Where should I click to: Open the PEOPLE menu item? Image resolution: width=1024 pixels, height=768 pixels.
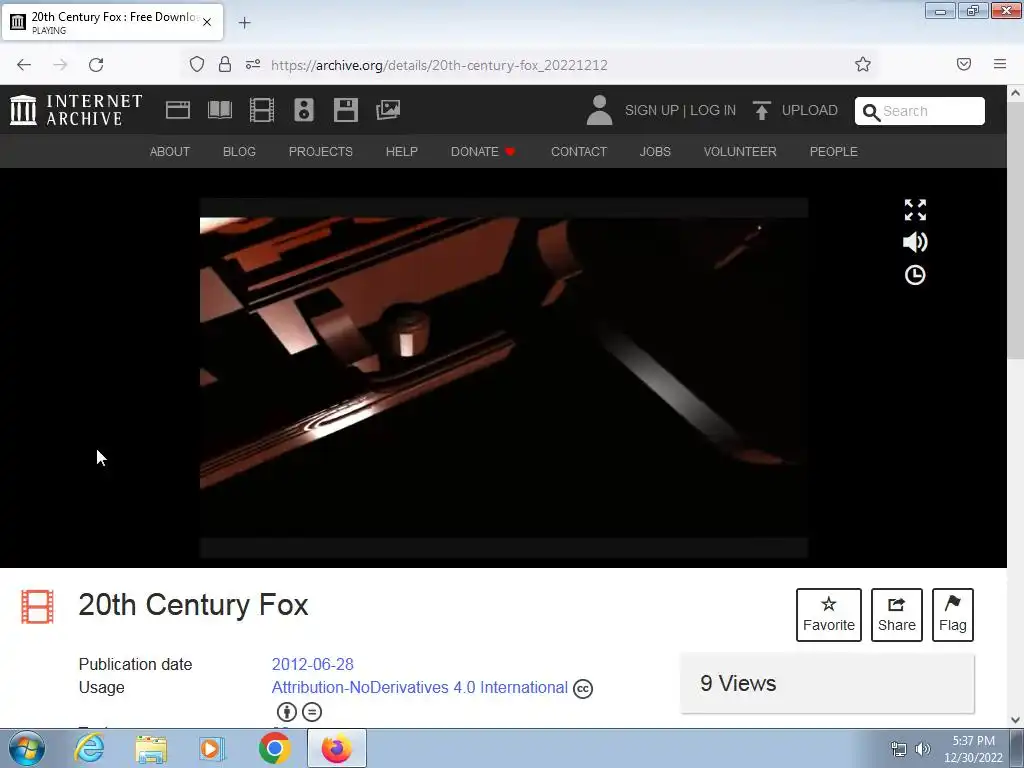click(x=833, y=152)
